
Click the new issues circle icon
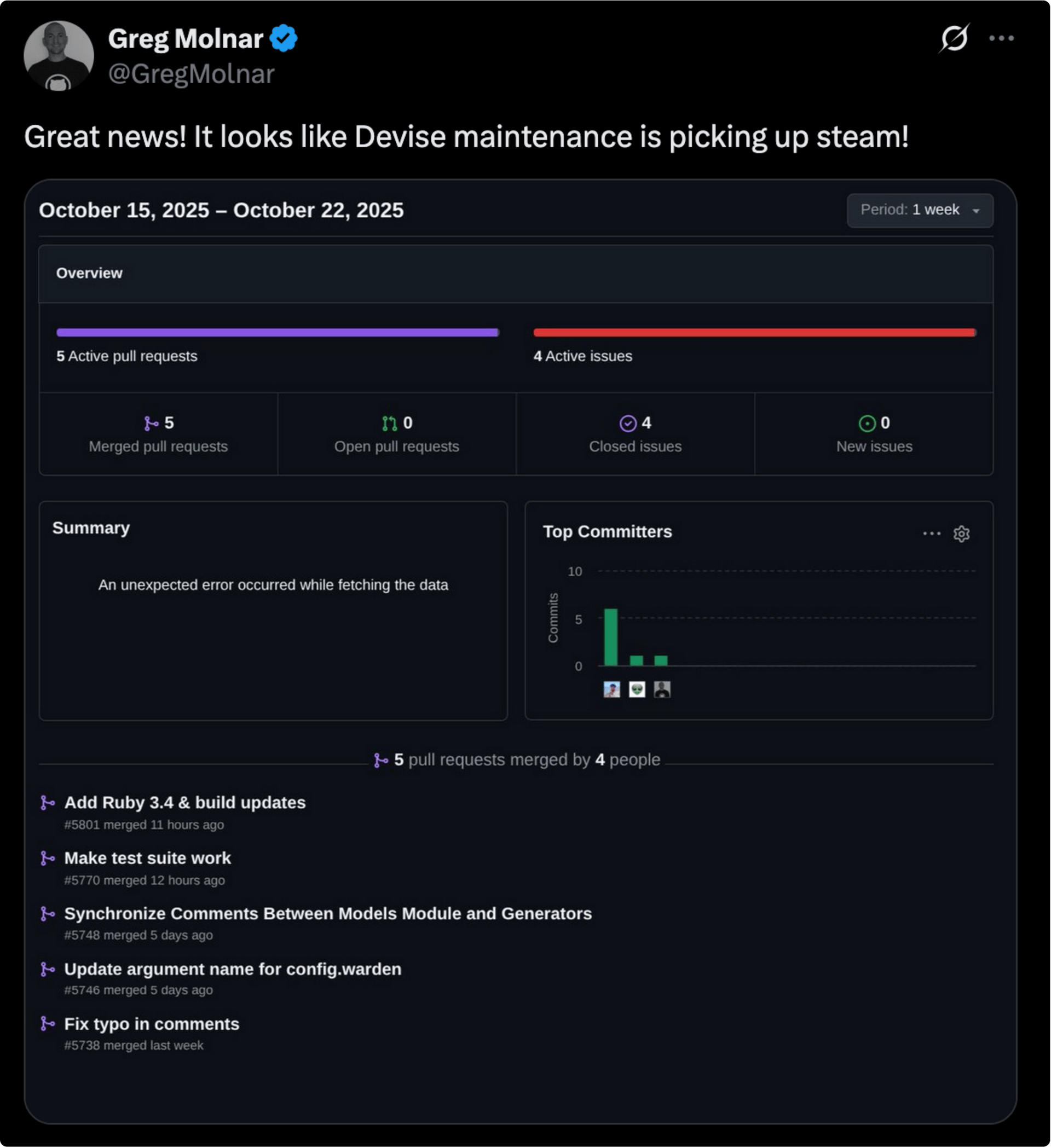pyautogui.click(x=867, y=424)
